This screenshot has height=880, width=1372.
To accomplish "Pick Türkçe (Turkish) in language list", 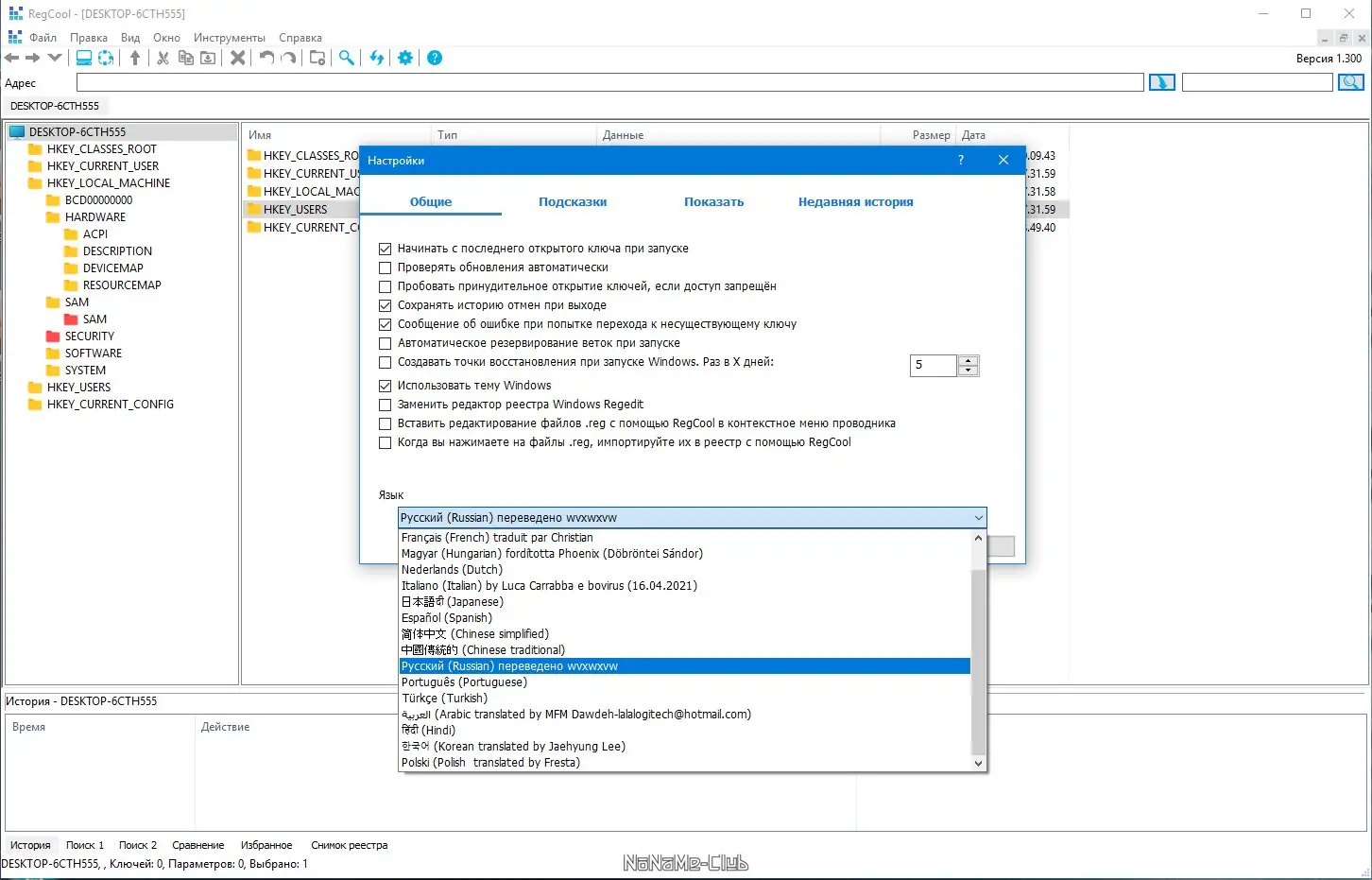I will (685, 699).
